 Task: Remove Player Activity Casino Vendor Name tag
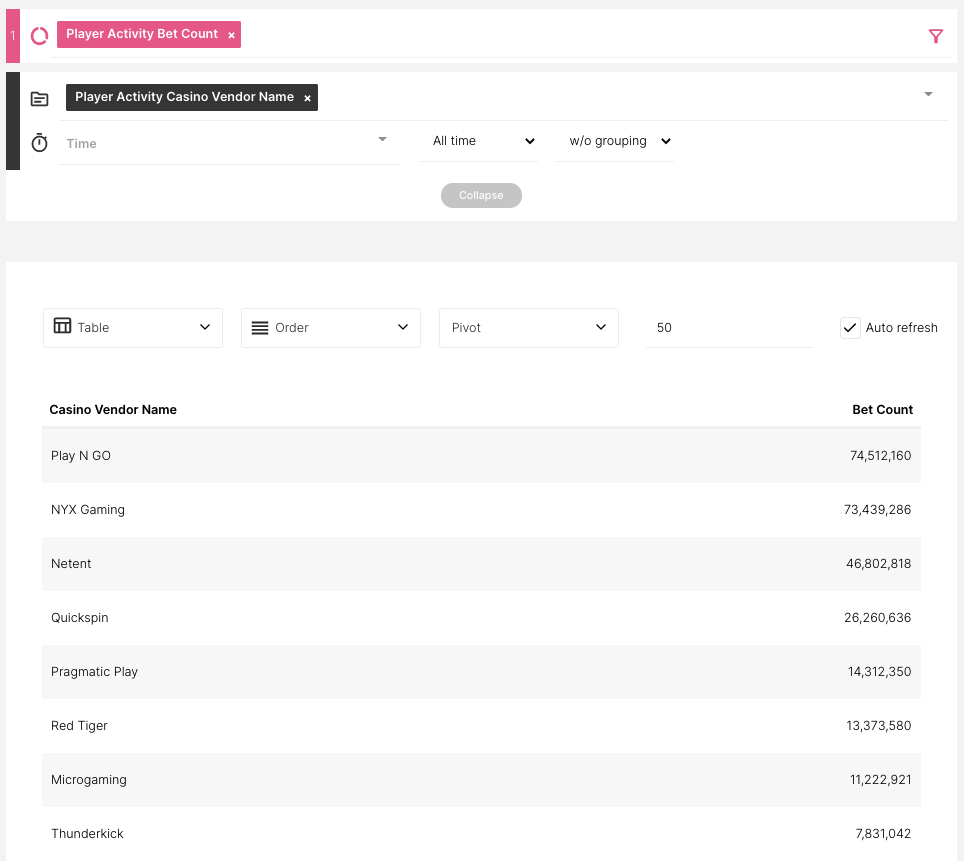pyautogui.click(x=307, y=98)
